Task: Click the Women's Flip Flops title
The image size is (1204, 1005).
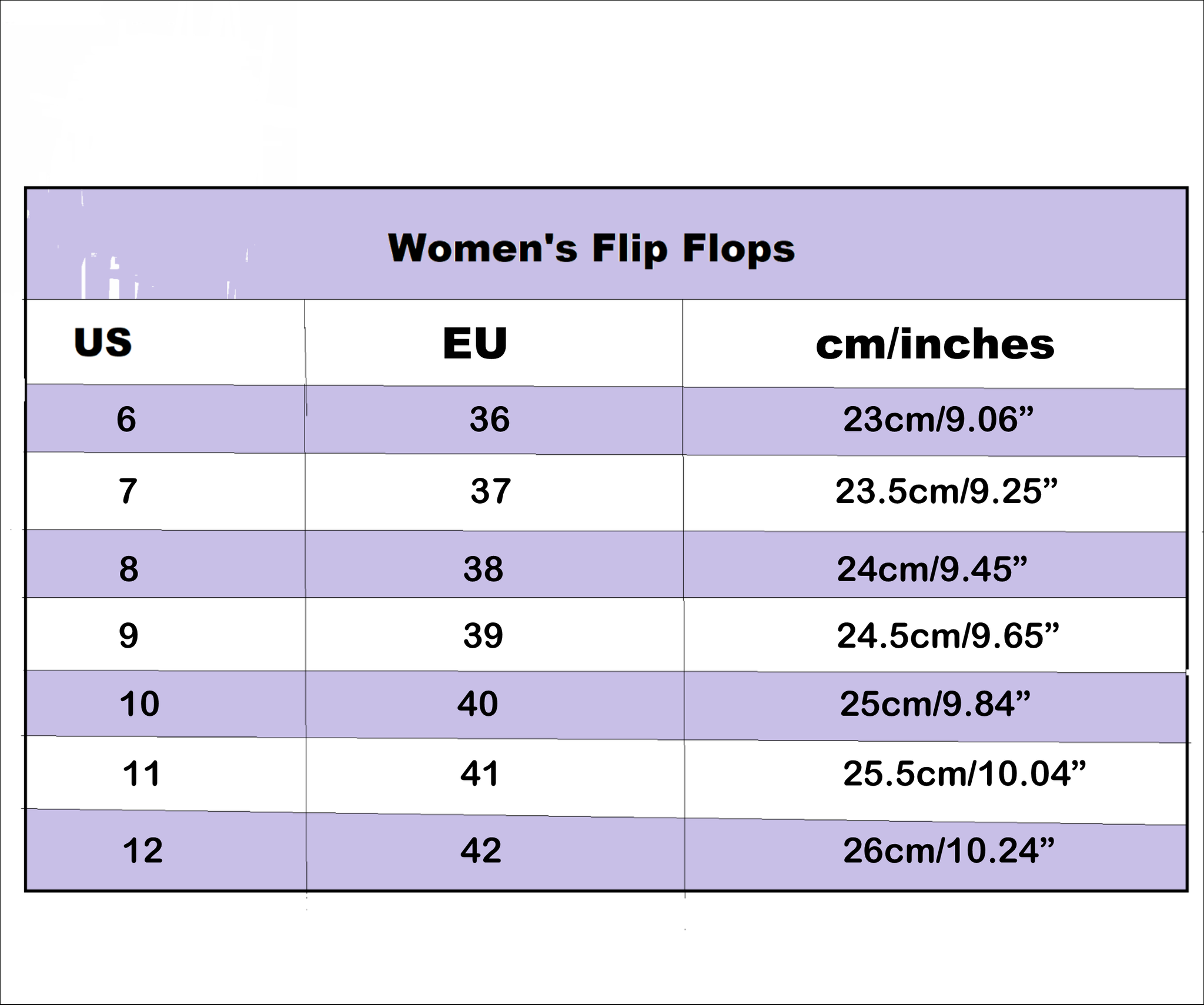Action: pos(591,249)
